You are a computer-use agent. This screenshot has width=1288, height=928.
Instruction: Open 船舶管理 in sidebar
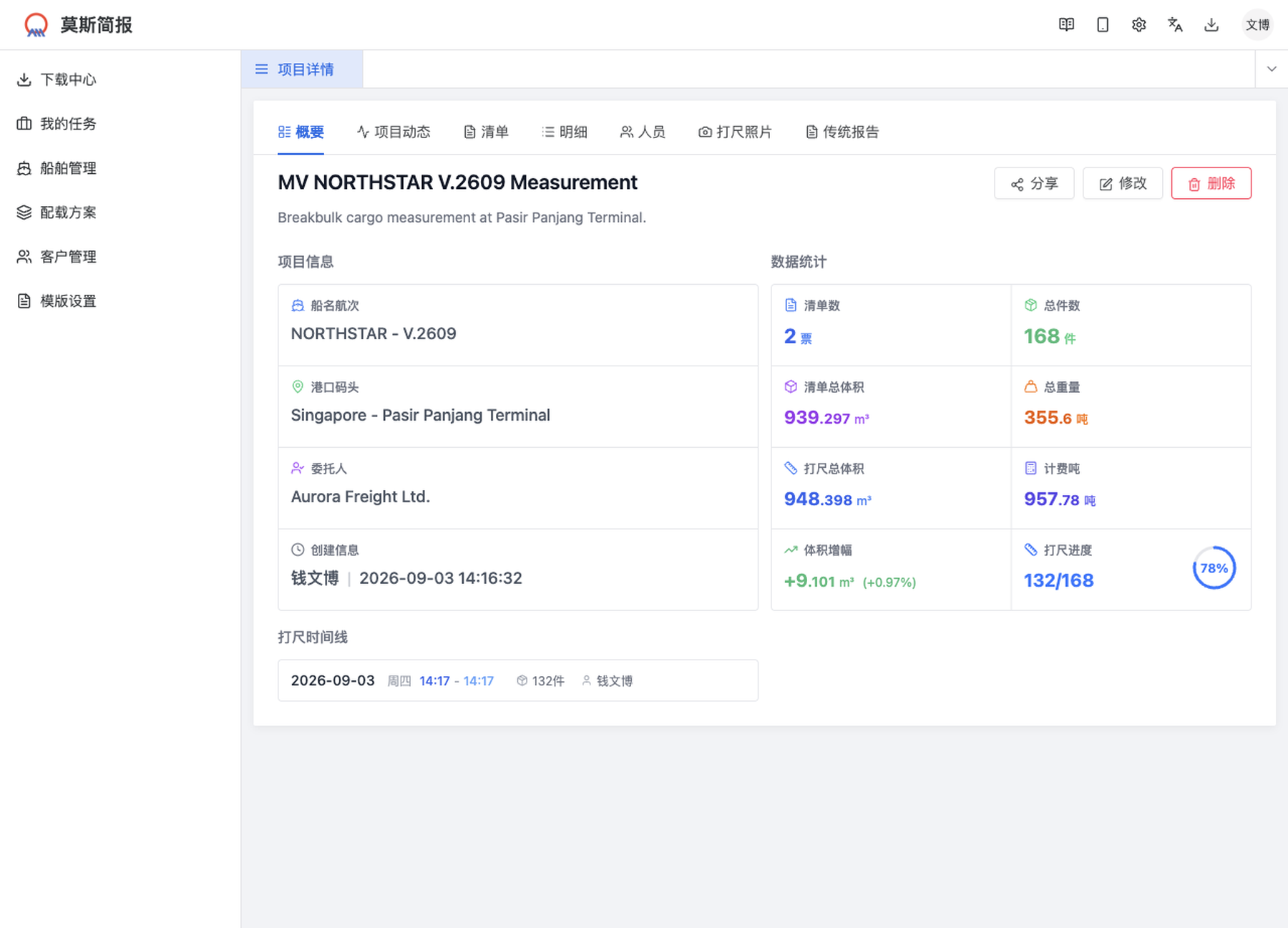[120, 168]
